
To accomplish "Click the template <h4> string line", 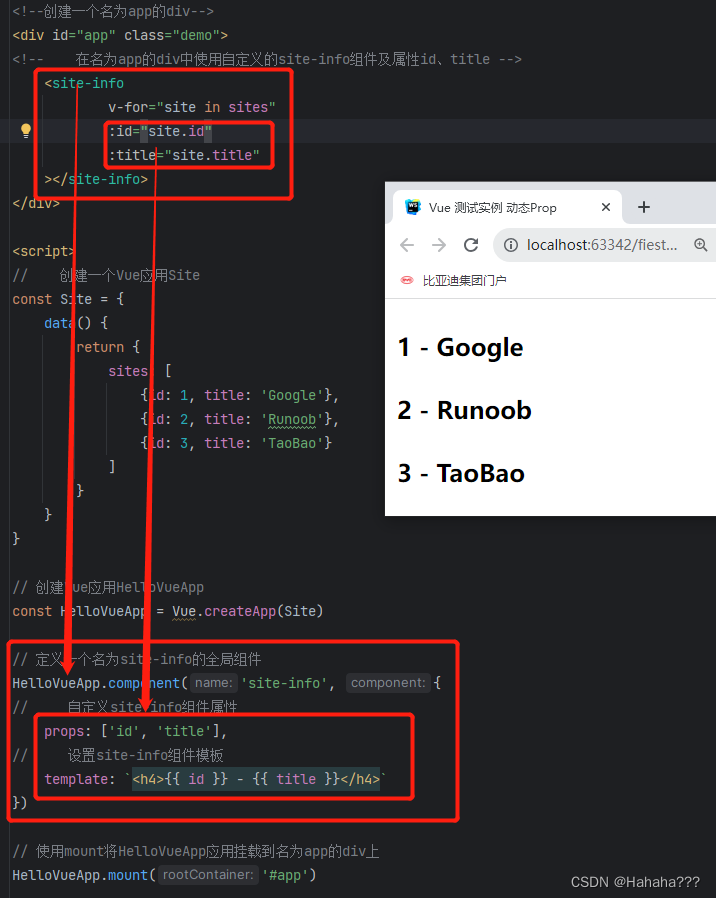I will [x=215, y=779].
